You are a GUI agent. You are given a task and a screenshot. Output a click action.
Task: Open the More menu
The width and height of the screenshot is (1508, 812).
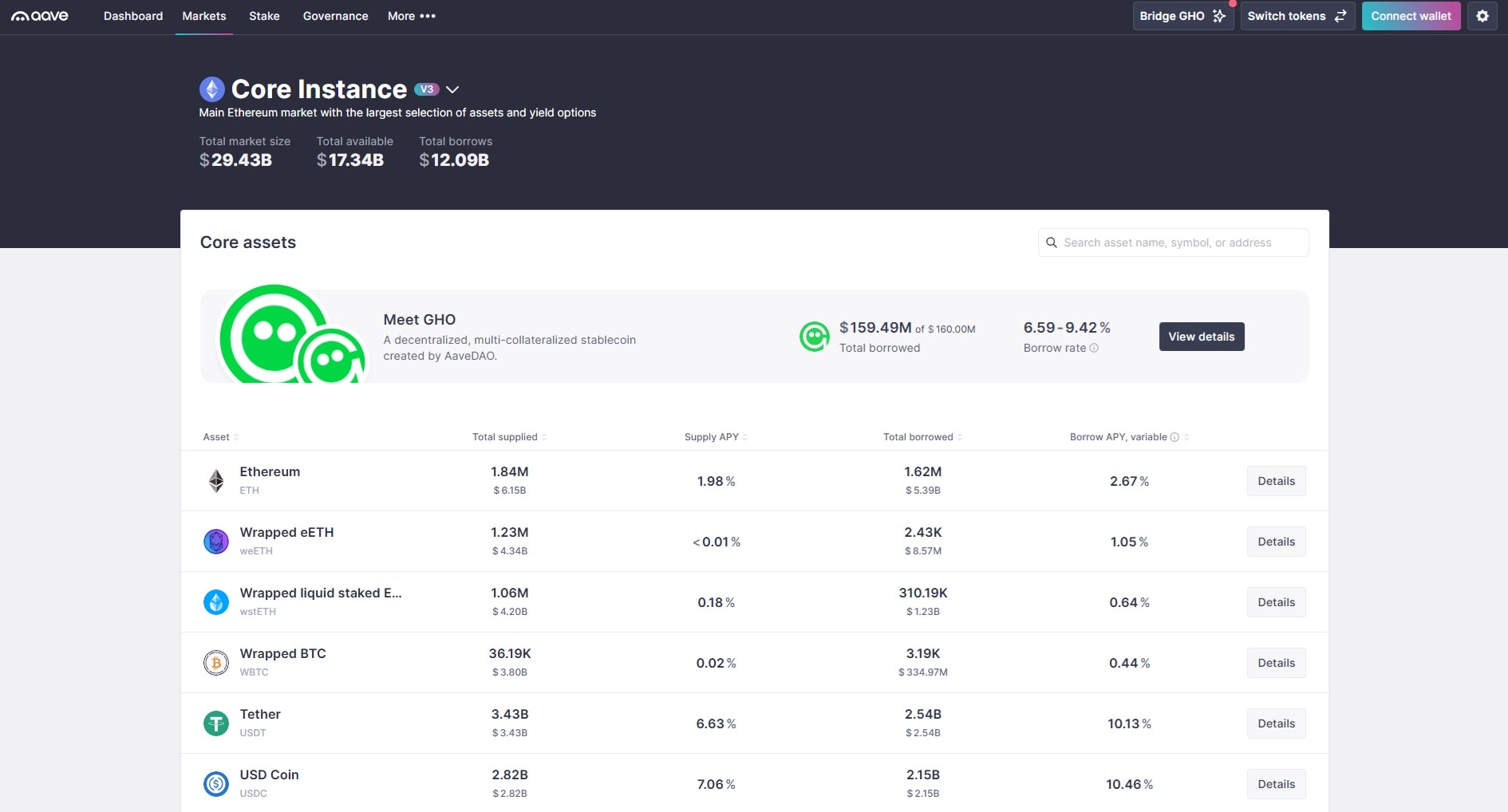(412, 16)
